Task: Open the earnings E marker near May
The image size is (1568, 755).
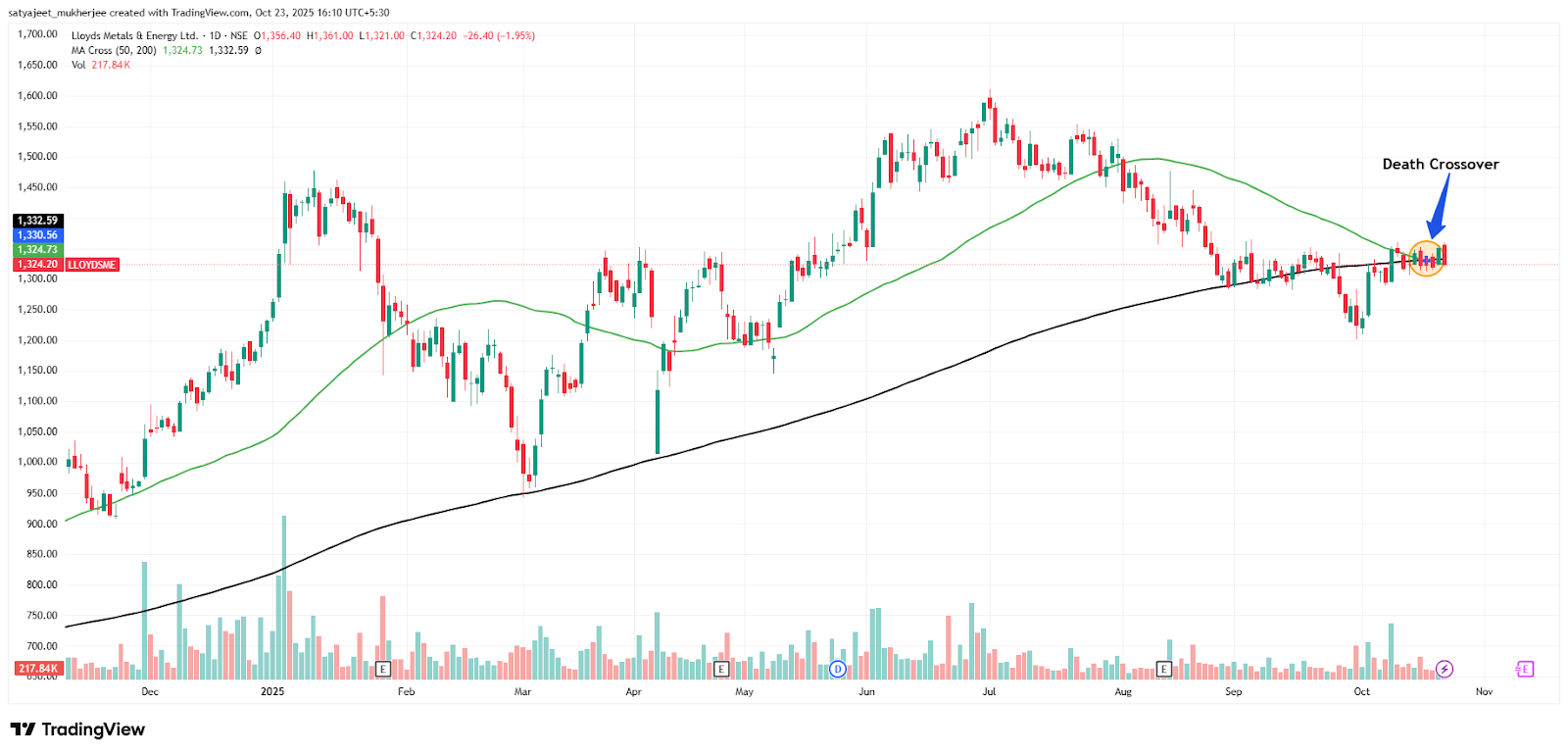Action: [721, 669]
